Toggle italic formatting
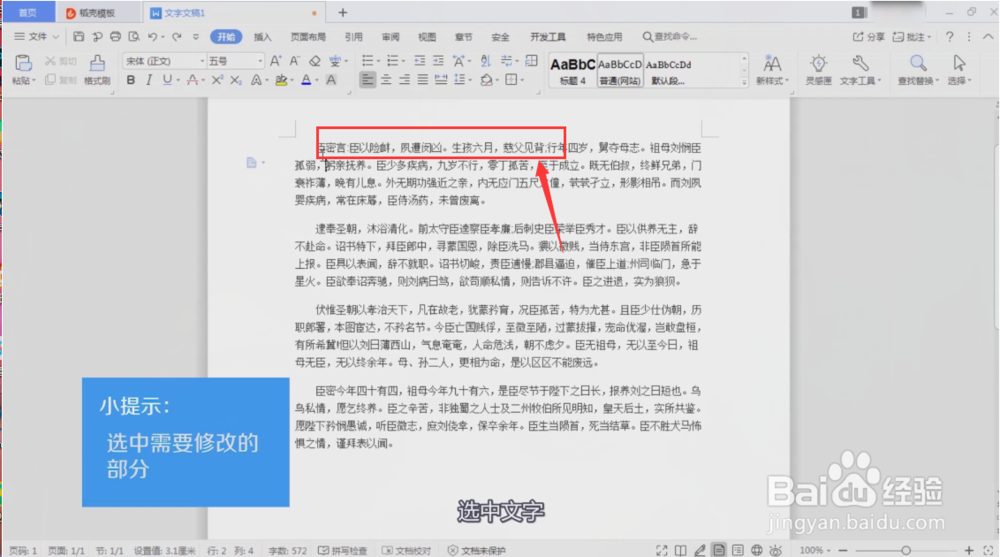Screen dimensions: 1000x557 pos(149,80)
